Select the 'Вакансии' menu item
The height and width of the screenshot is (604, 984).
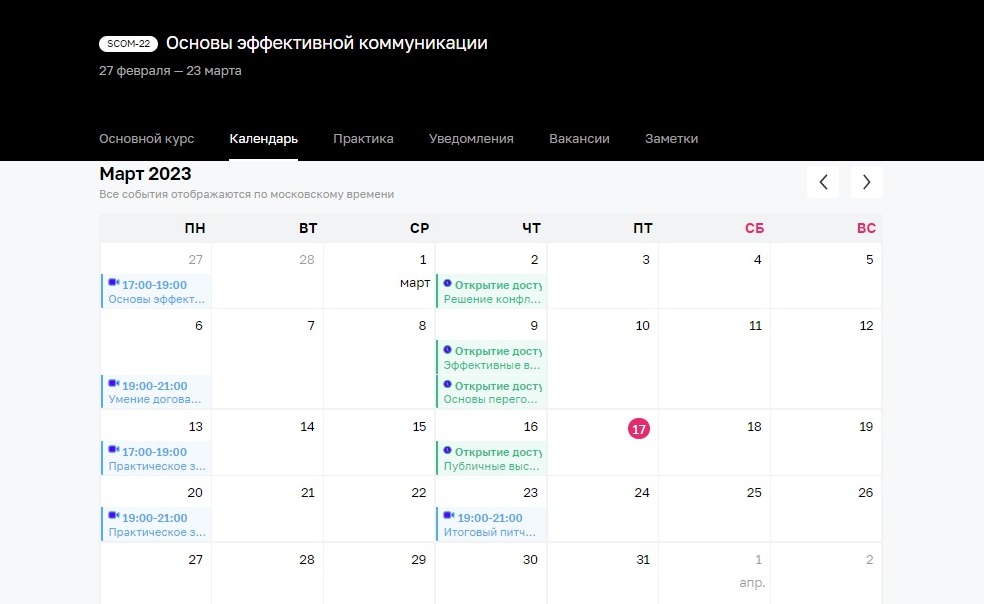(579, 138)
